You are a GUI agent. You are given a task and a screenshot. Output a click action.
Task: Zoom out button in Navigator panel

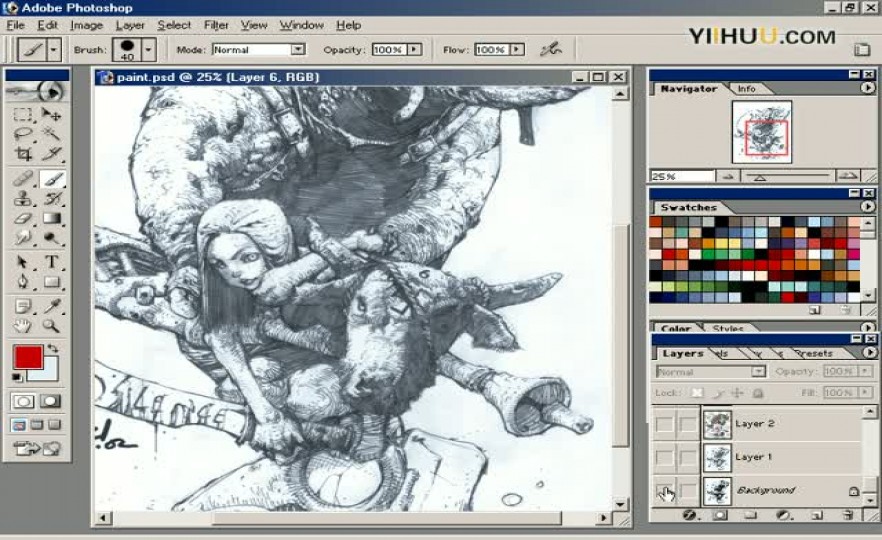click(728, 177)
